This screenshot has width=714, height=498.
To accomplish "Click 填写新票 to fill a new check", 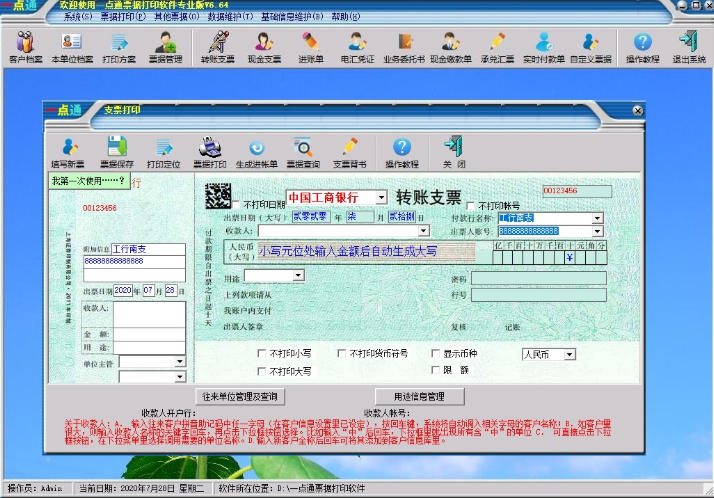I will 68,152.
